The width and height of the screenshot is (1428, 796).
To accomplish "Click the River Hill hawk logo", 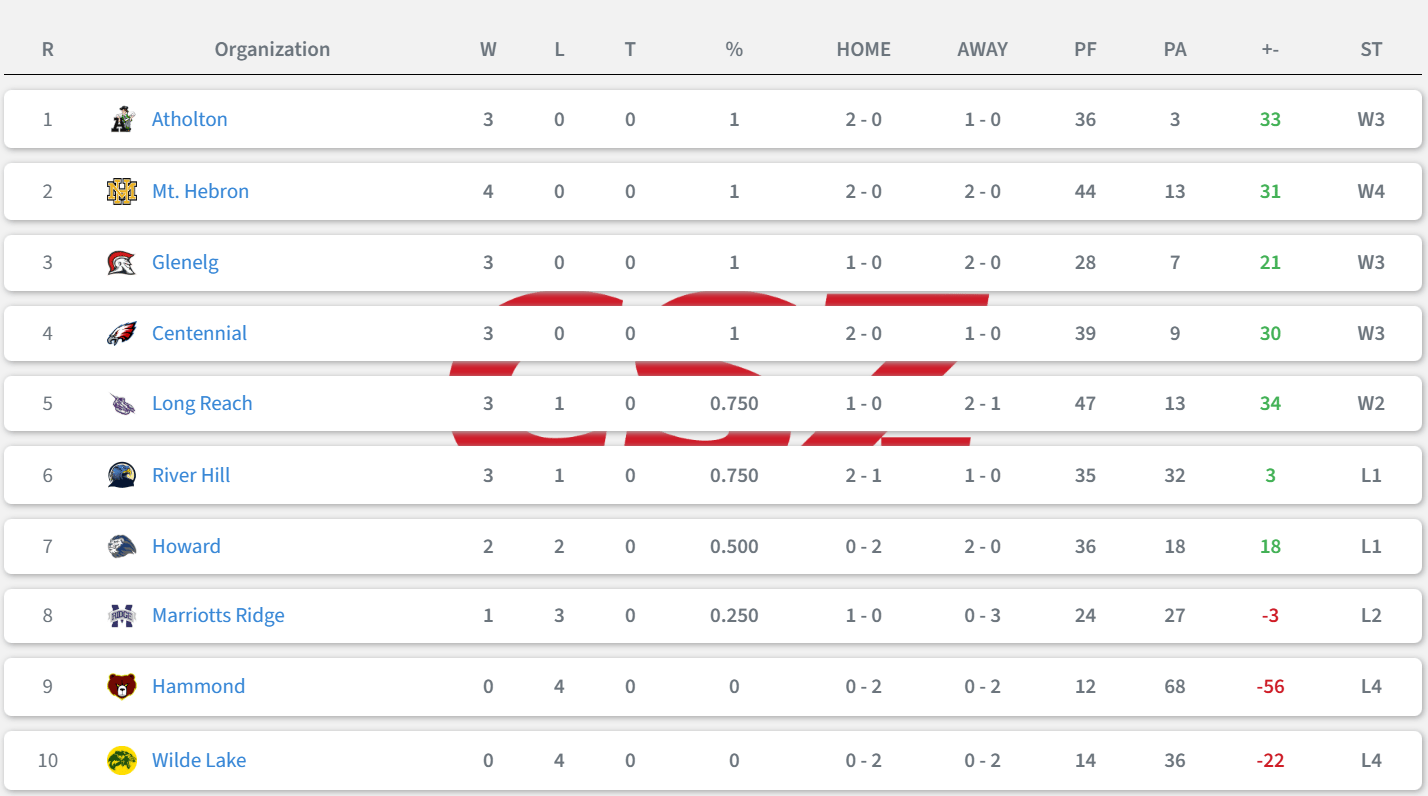I will 122,475.
